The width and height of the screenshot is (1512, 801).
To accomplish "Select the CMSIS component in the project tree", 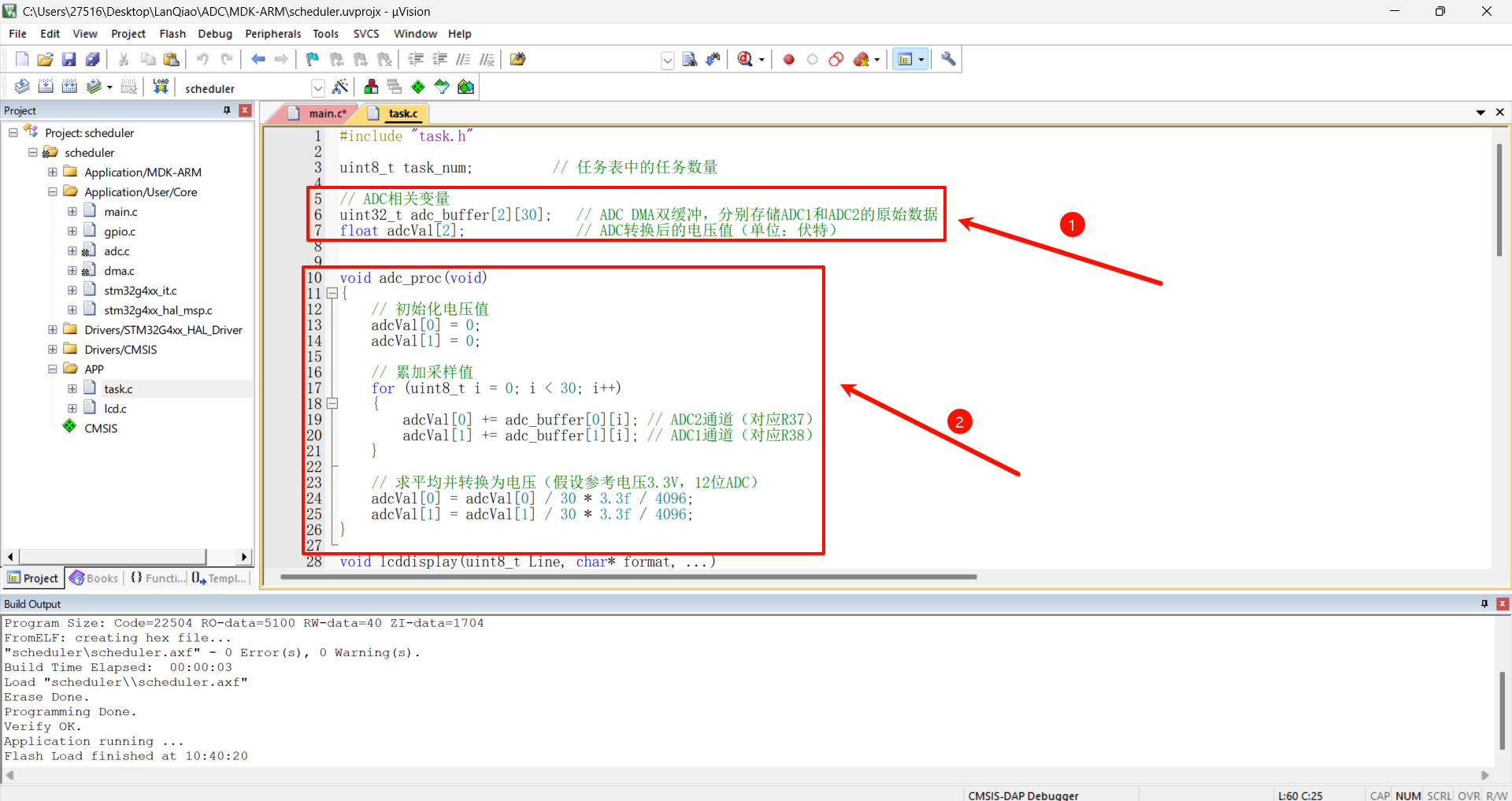I will [x=101, y=428].
